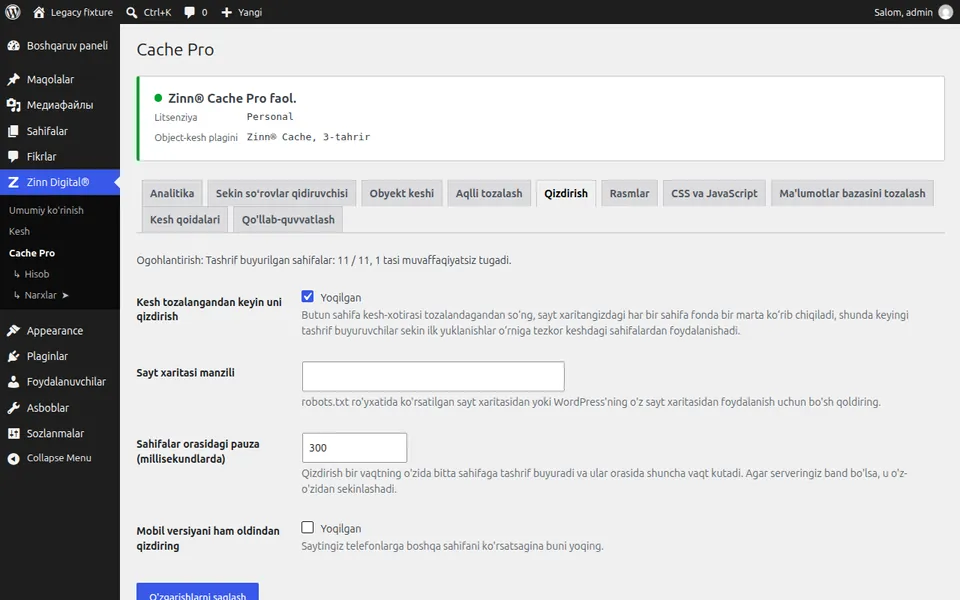
Task: Click the Zinn Digital Z icon
Action: pos(13,182)
